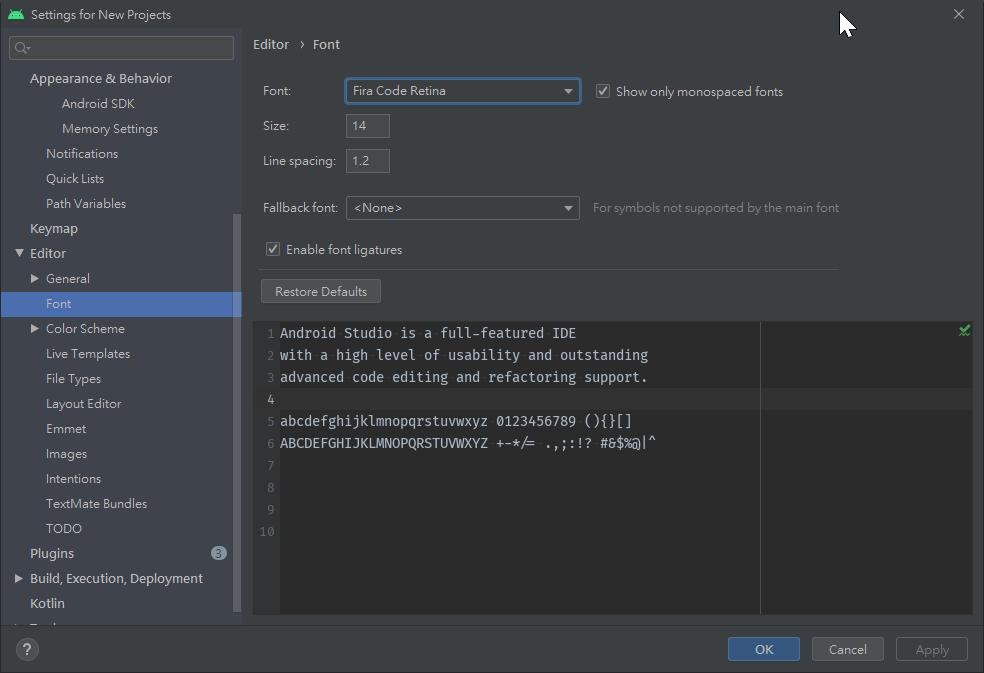Toggle Enable font ligatures checkbox
The image size is (984, 673).
(x=273, y=249)
